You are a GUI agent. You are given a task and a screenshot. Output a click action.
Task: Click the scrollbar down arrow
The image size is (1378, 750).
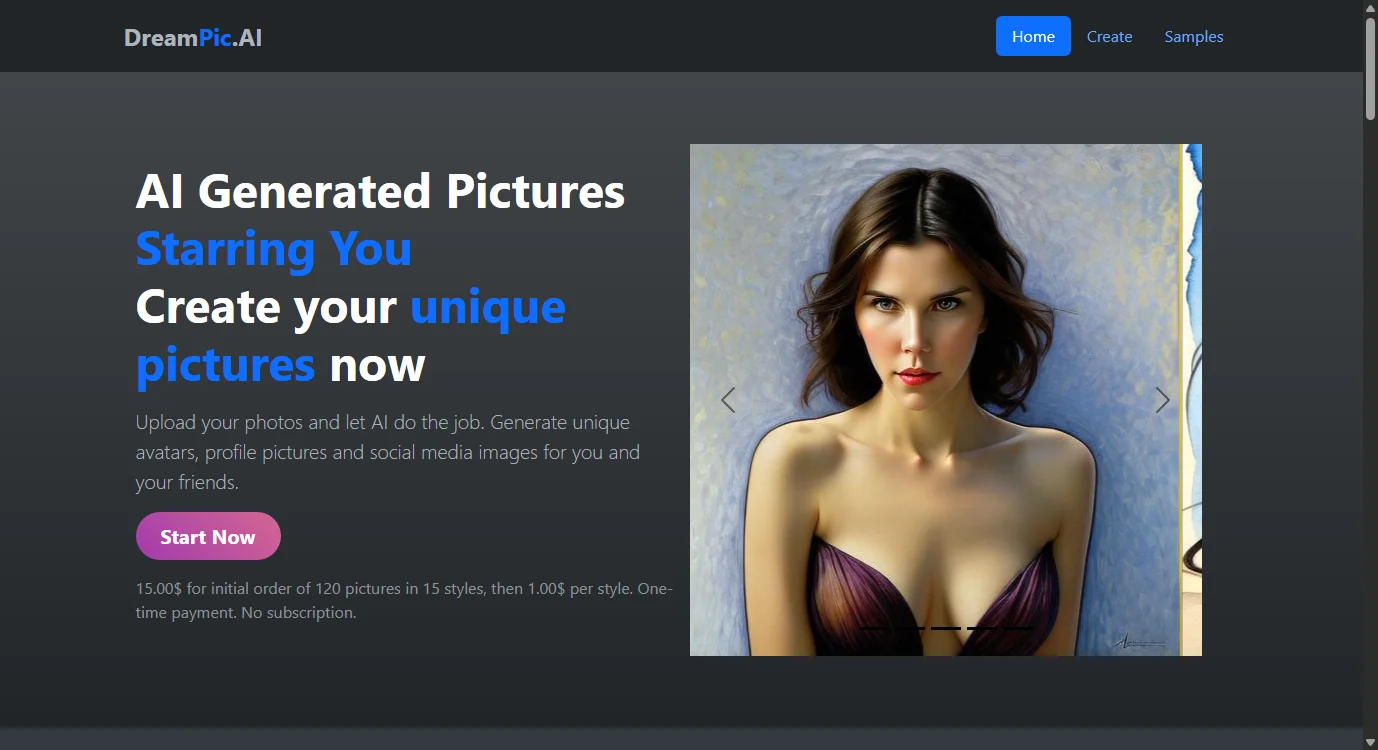click(1370, 741)
